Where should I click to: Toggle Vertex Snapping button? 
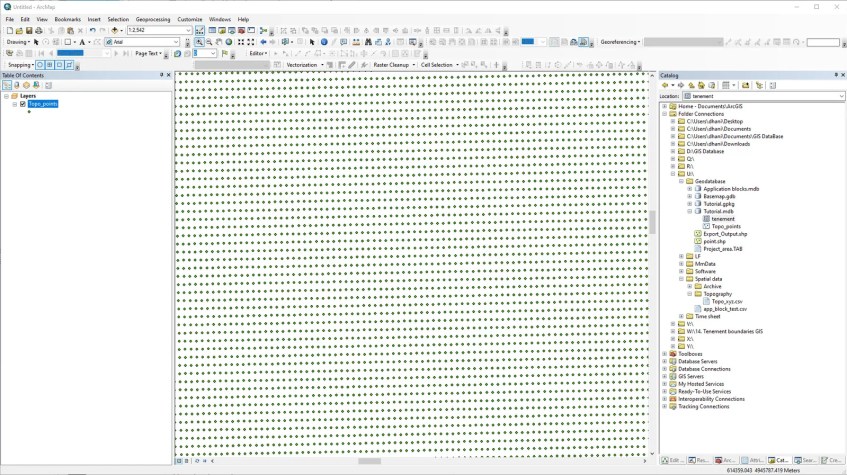click(x=59, y=65)
